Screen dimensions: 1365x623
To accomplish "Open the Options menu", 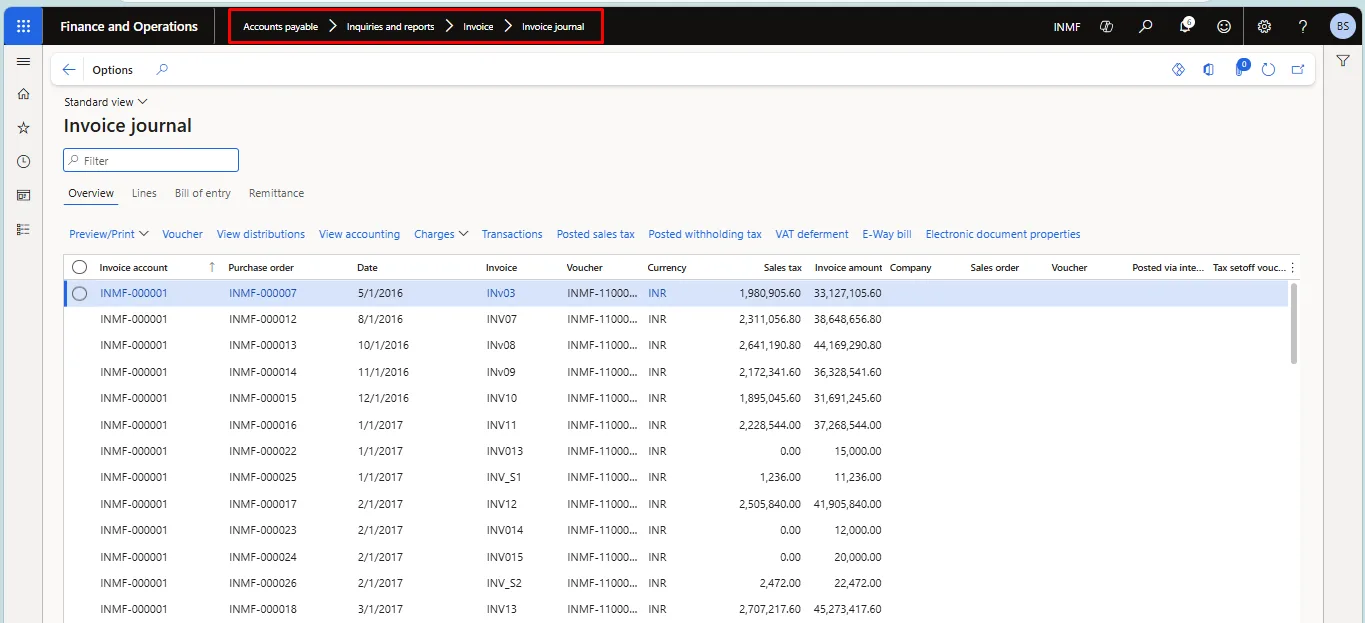I will [113, 70].
